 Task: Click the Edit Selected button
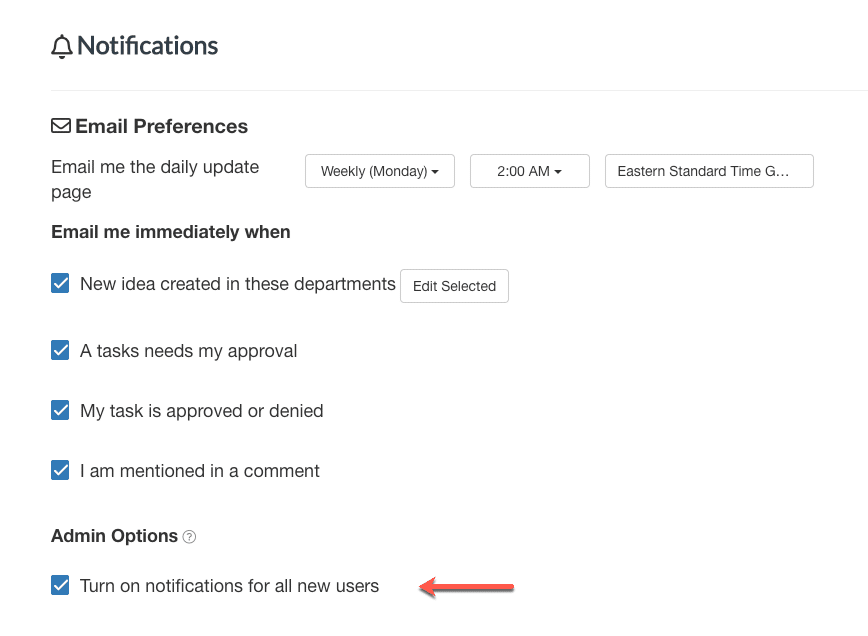[454, 286]
